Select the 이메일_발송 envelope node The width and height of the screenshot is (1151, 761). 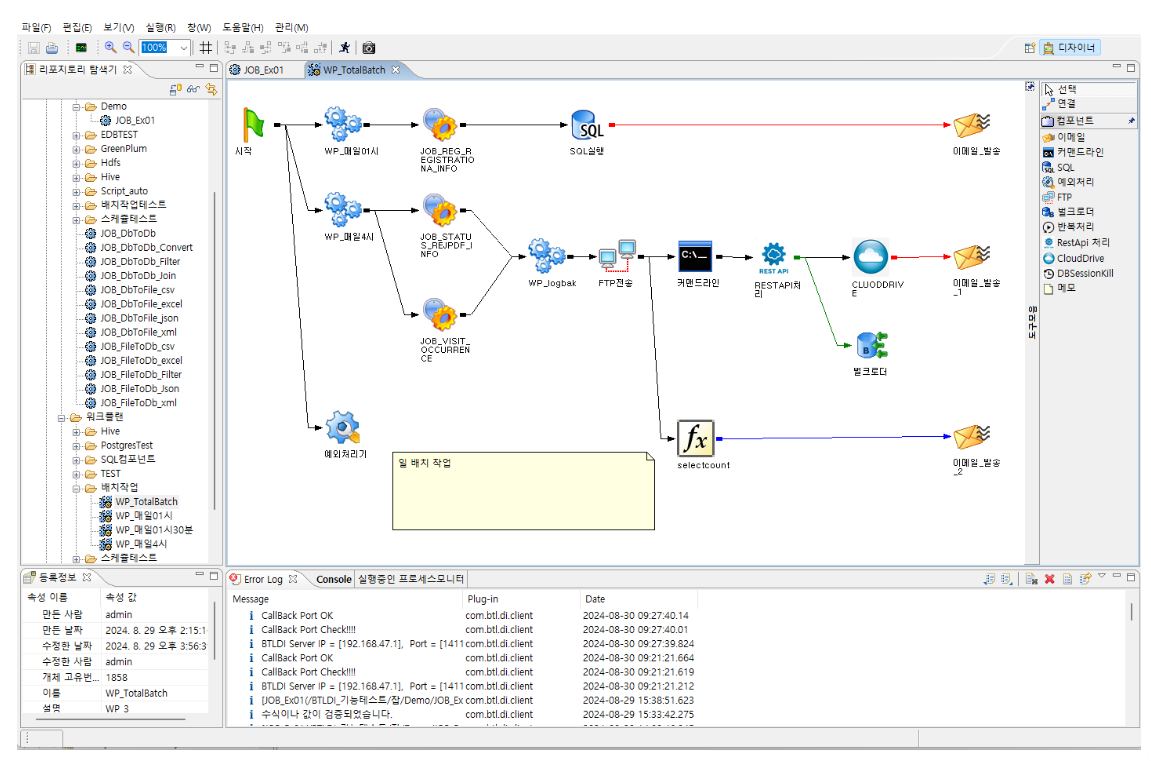pyautogui.click(x=972, y=125)
